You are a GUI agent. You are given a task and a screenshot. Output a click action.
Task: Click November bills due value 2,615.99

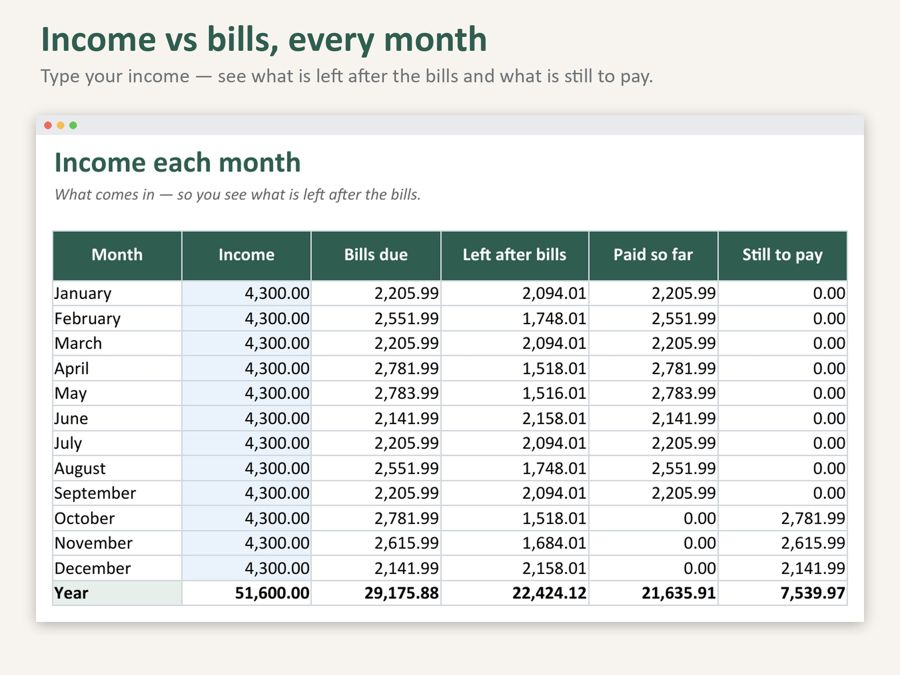(376, 543)
